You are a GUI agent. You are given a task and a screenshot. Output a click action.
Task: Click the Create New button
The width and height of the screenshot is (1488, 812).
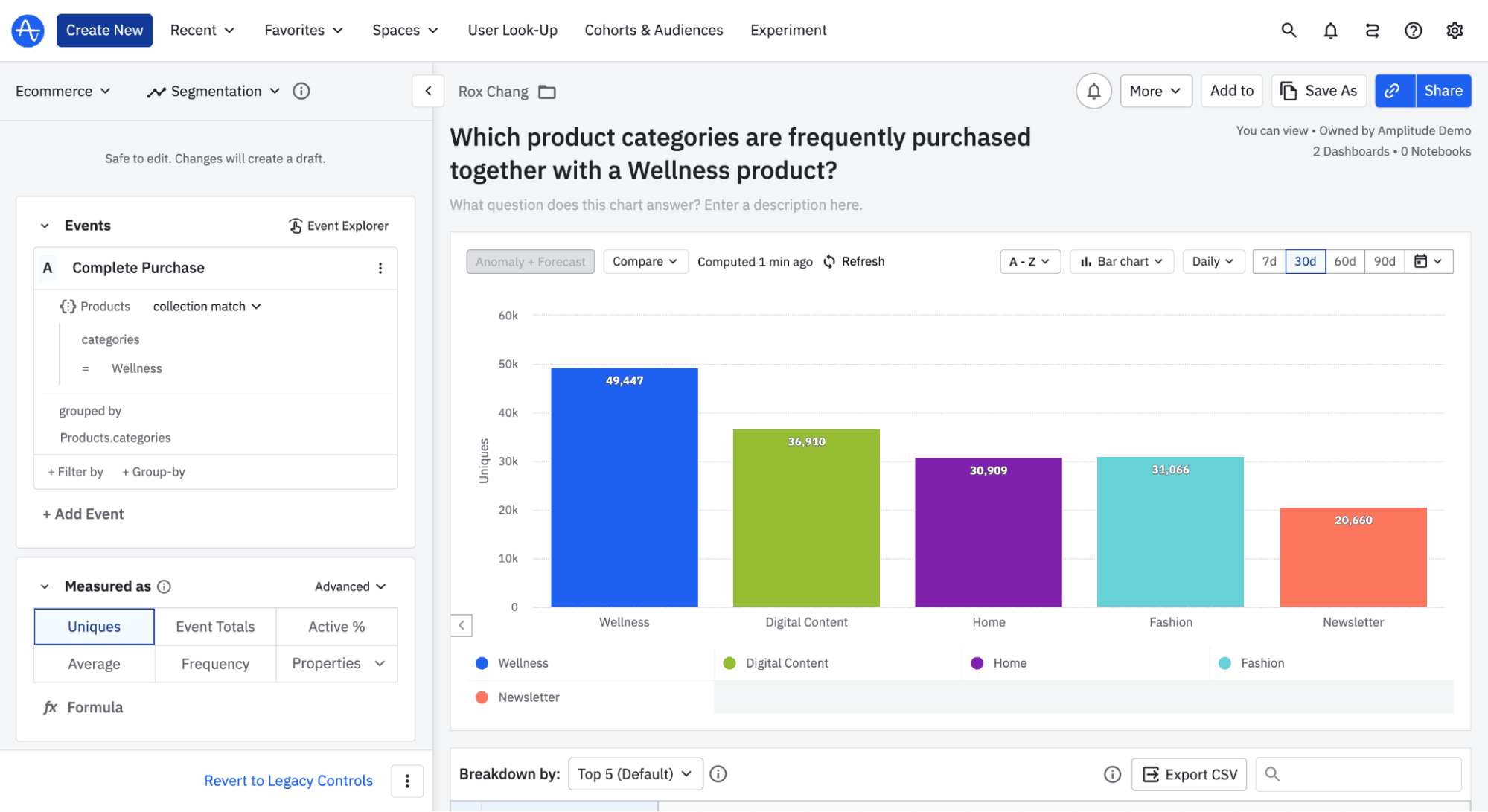104,31
